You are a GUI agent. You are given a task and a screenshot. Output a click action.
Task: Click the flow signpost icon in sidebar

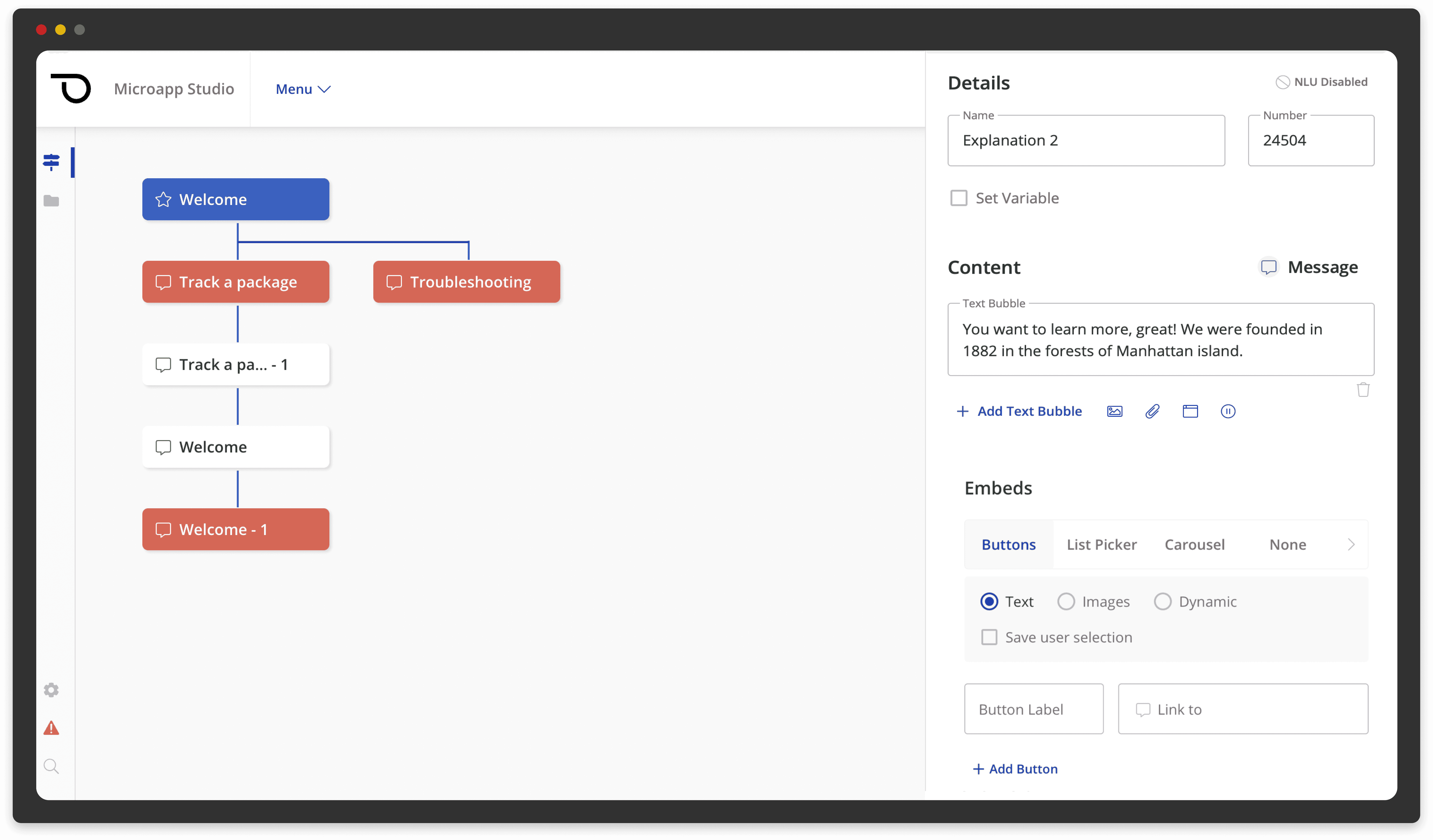tap(51, 162)
